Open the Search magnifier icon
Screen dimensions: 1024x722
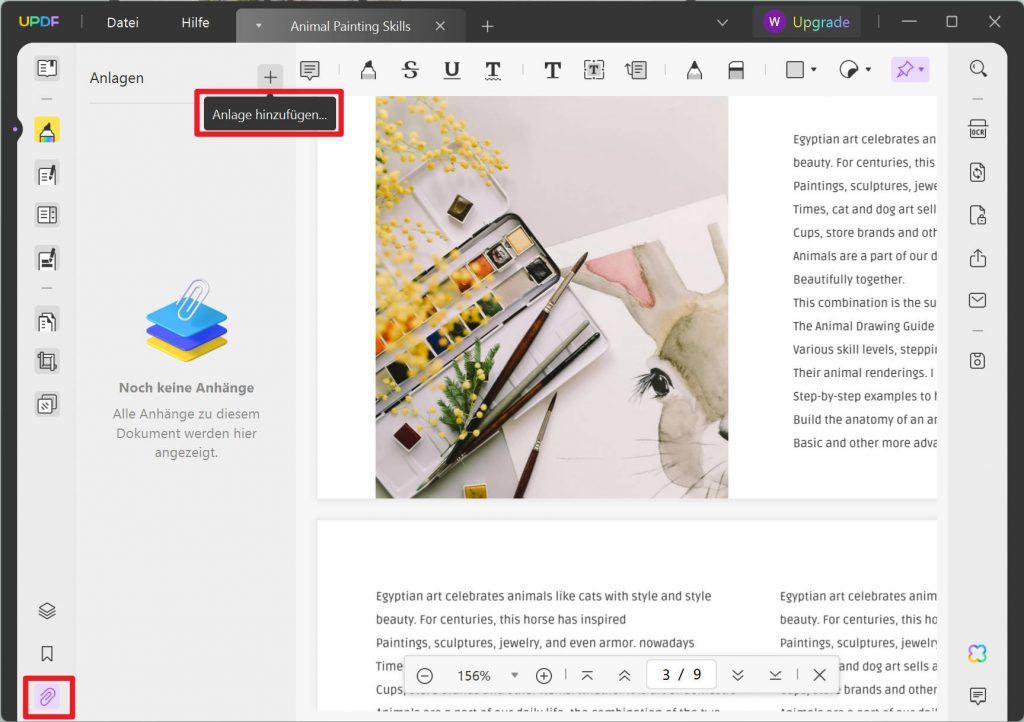pyautogui.click(x=978, y=69)
